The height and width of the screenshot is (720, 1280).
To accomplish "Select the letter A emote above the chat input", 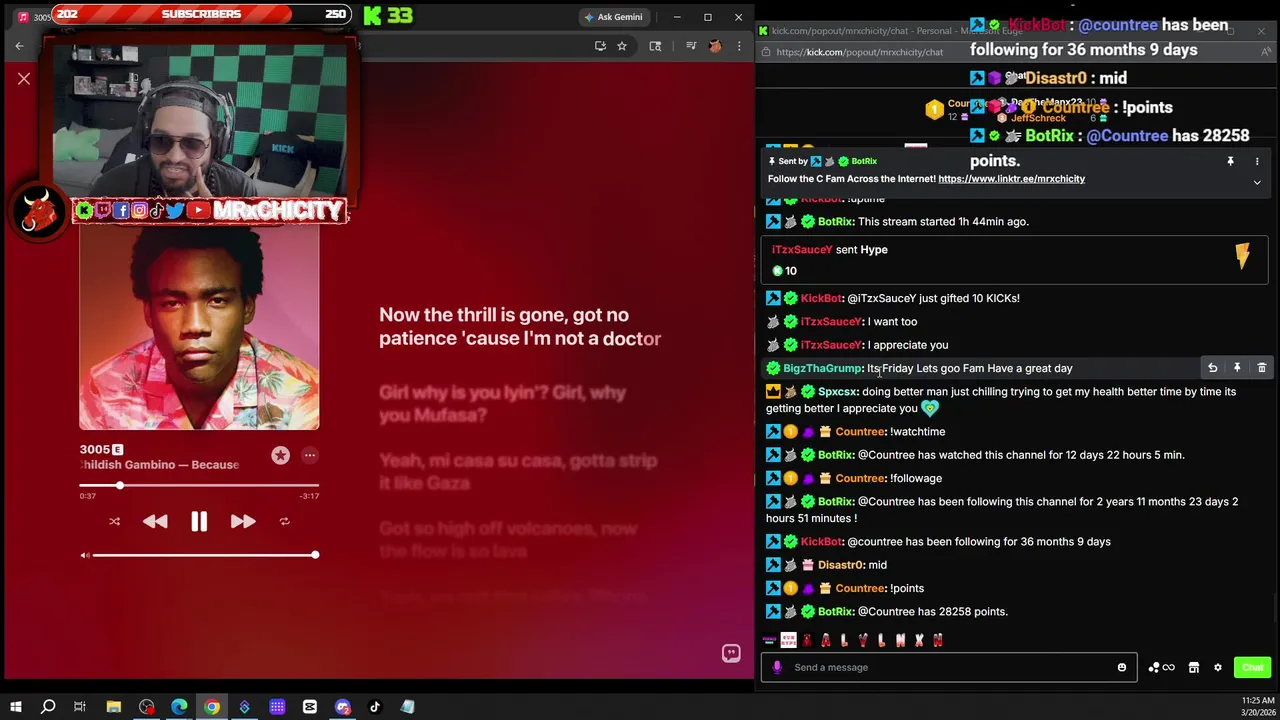I will point(826,640).
